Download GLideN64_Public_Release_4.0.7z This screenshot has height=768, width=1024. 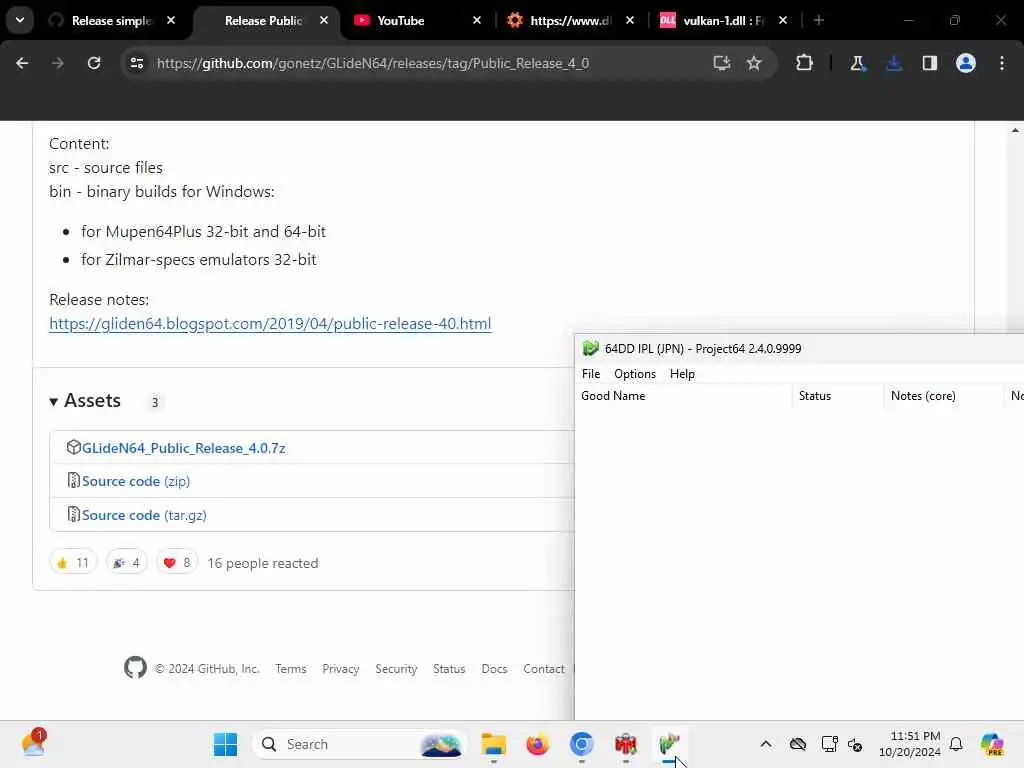point(184,449)
